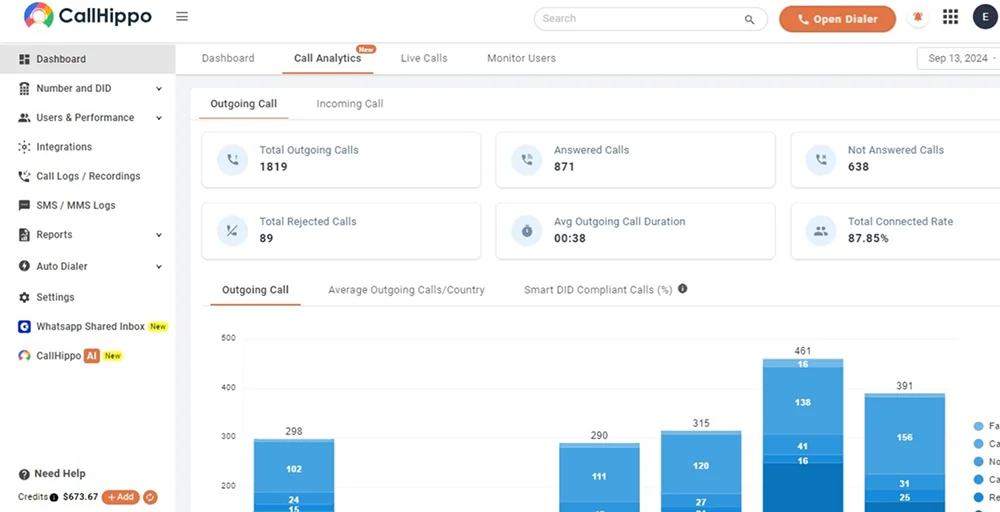
Task: Expand Users & Performance chevron
Action: [x=159, y=118]
